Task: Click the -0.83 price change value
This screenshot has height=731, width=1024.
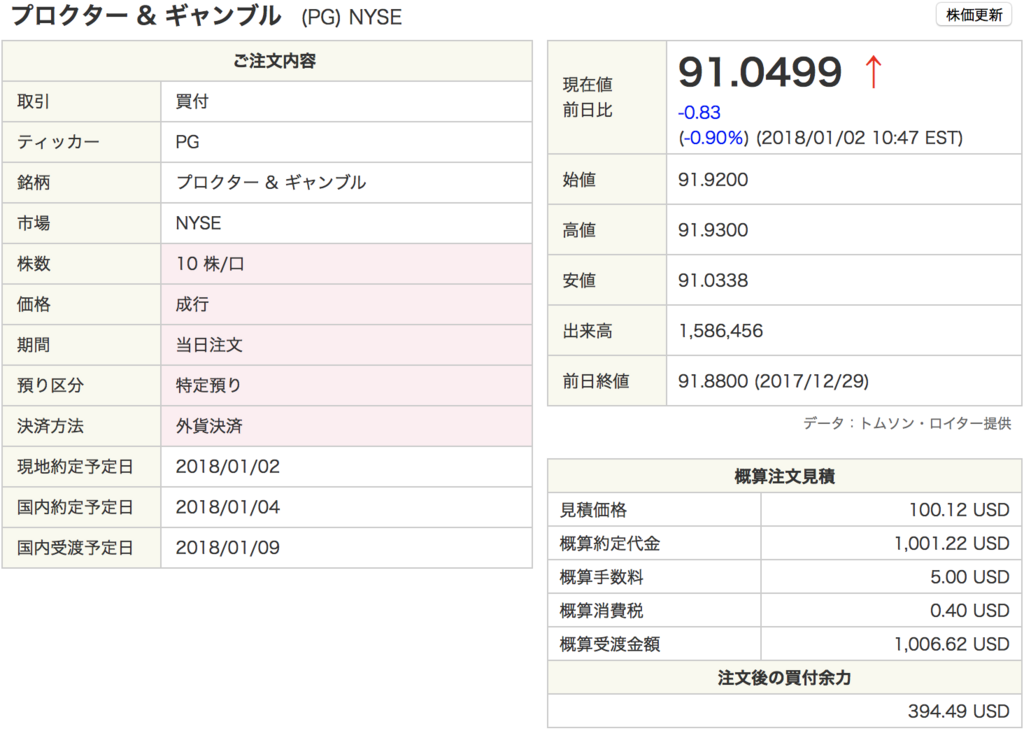Action: pyautogui.click(x=699, y=112)
